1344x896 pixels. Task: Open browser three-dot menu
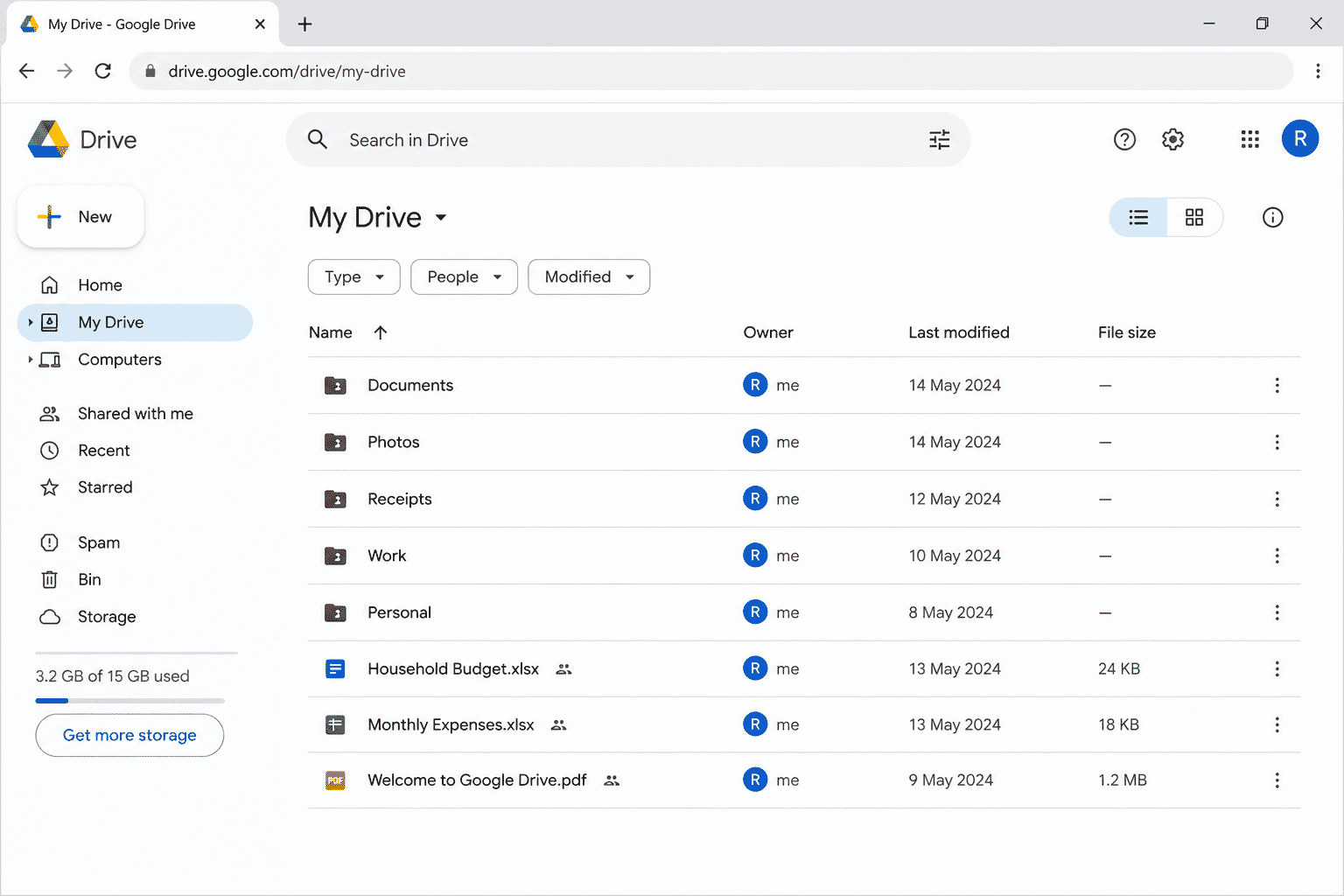[x=1318, y=71]
